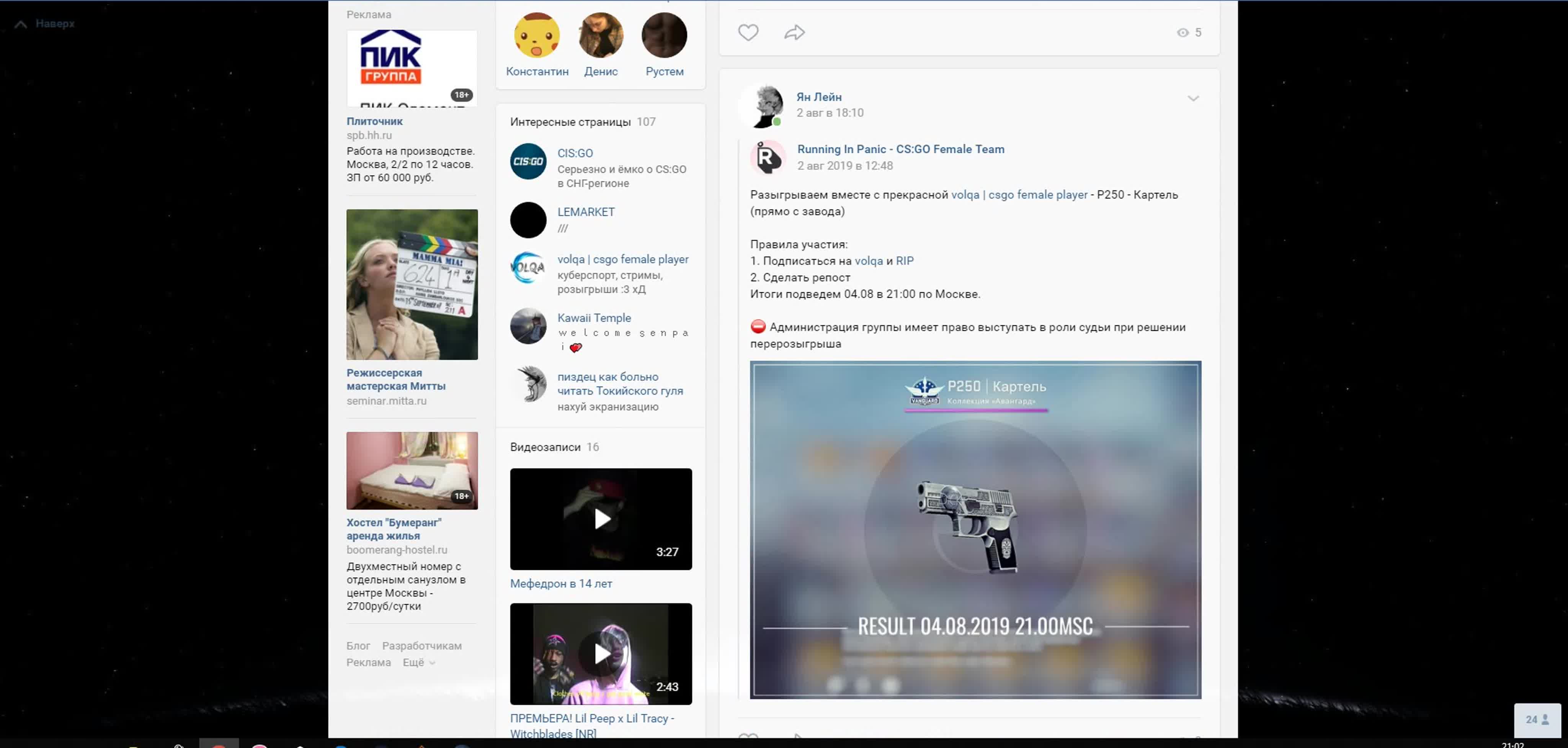
Task: Open the volqa page avatar icon
Action: [x=528, y=267]
